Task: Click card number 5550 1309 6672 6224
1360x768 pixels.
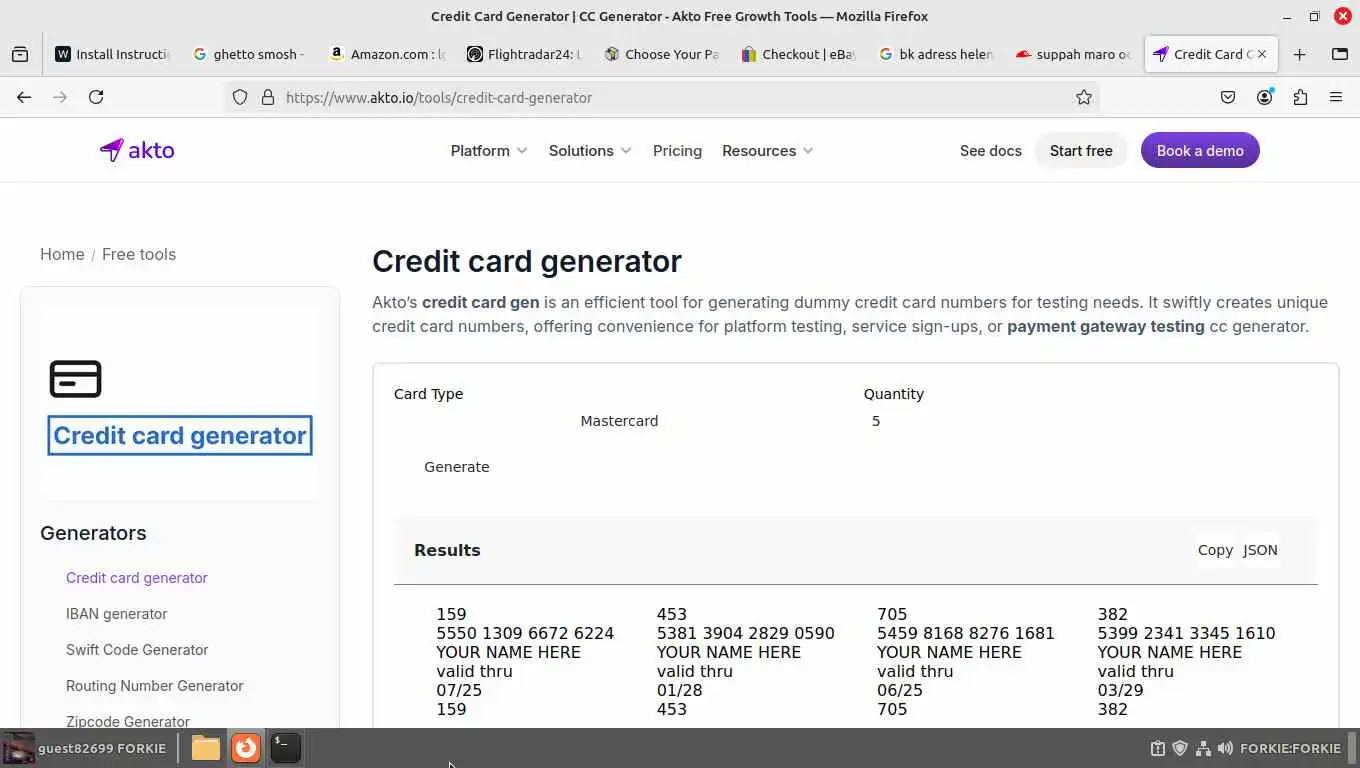Action: [x=525, y=633]
